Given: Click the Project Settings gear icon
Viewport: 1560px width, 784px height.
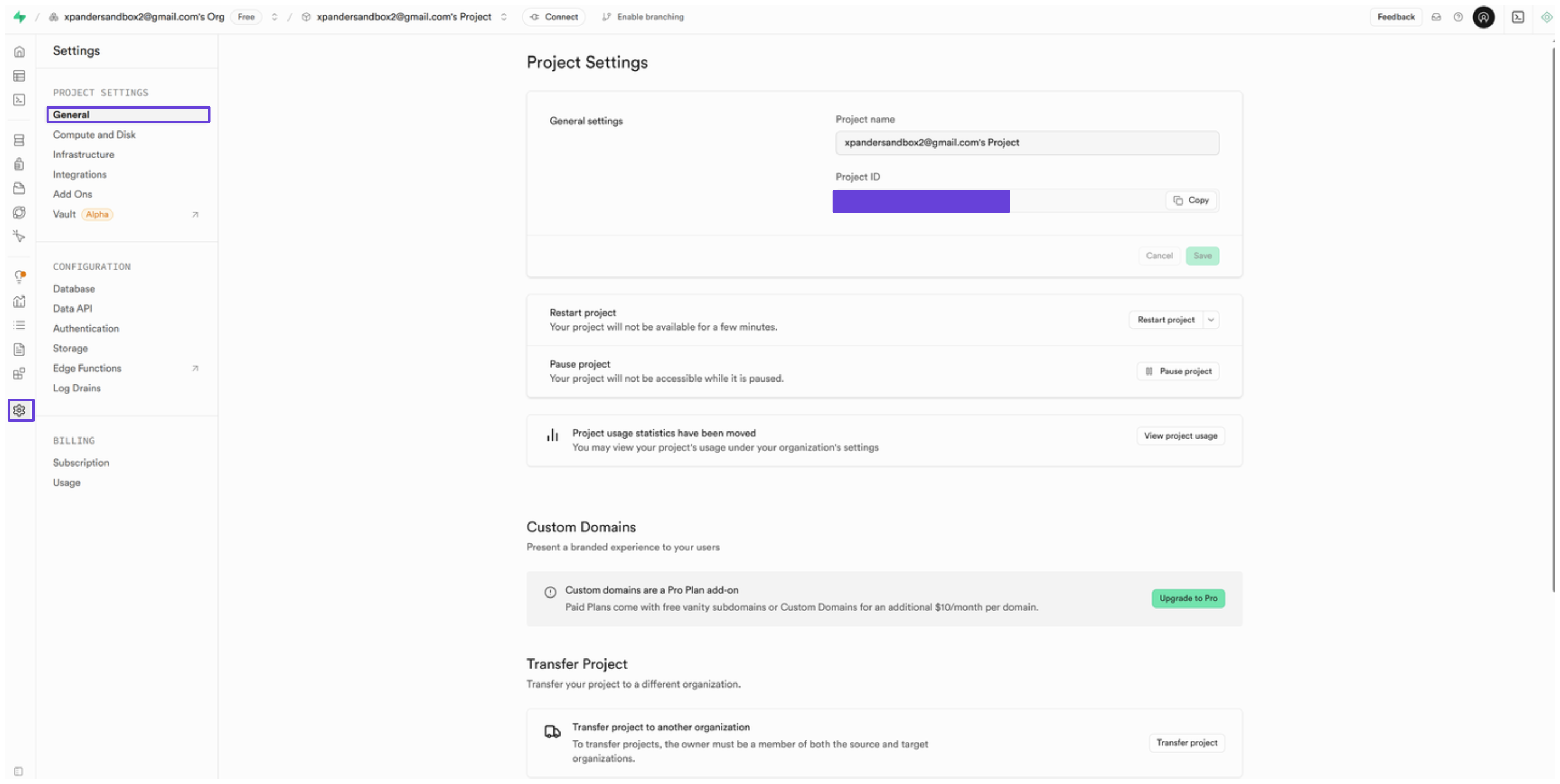Looking at the screenshot, I should point(19,411).
